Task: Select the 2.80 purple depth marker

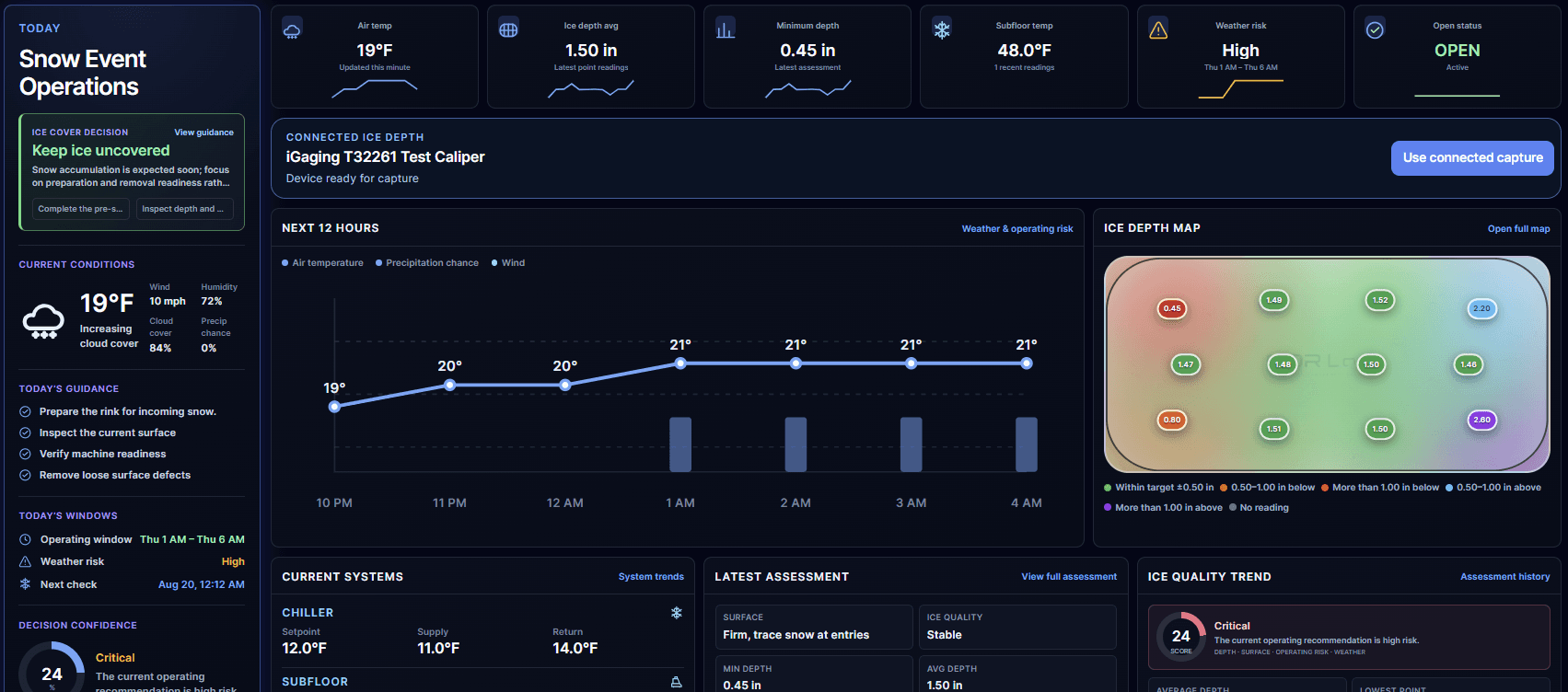Action: [x=1481, y=420]
